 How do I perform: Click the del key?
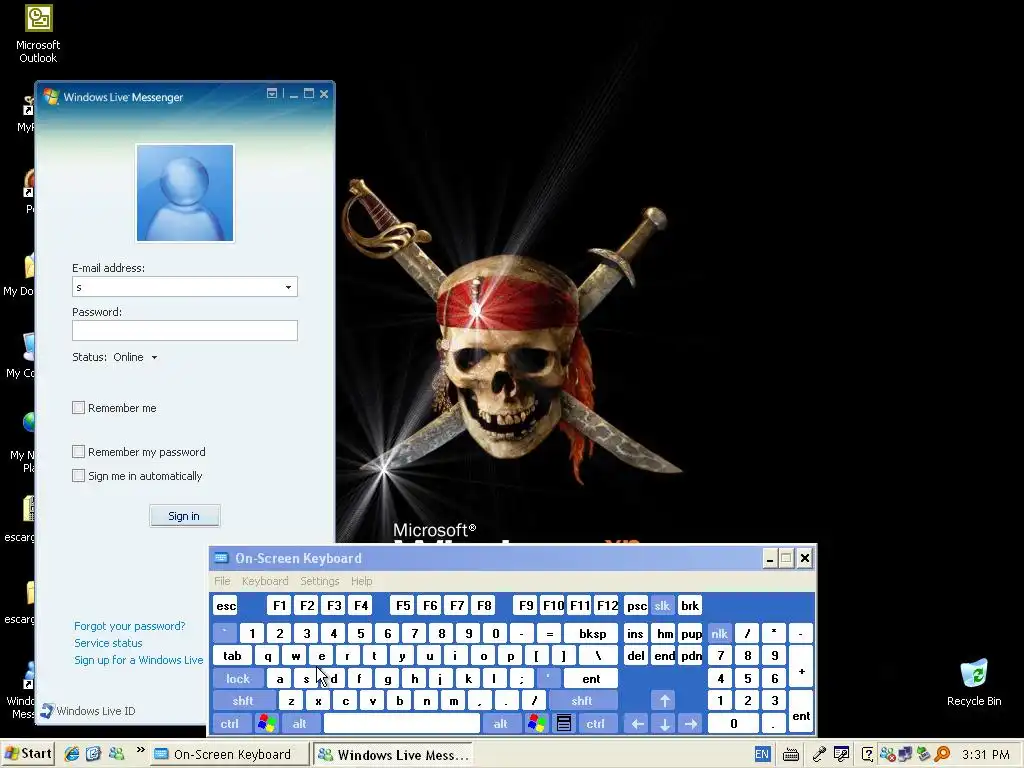(x=635, y=656)
